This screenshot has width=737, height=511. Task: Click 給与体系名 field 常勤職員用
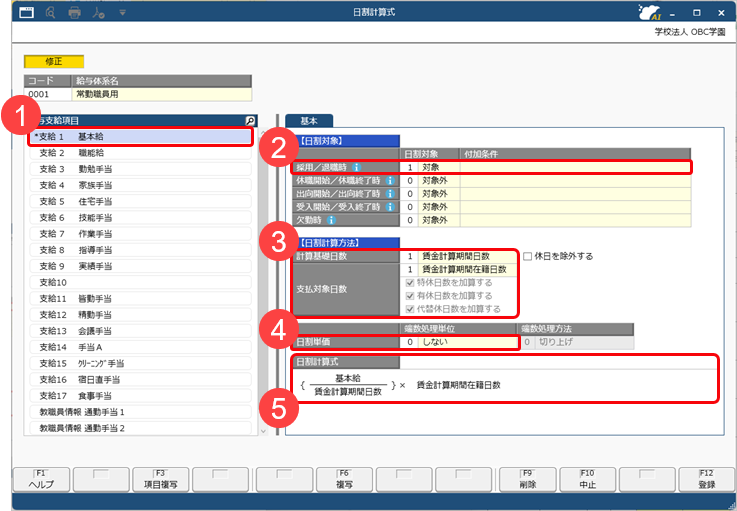162,94
